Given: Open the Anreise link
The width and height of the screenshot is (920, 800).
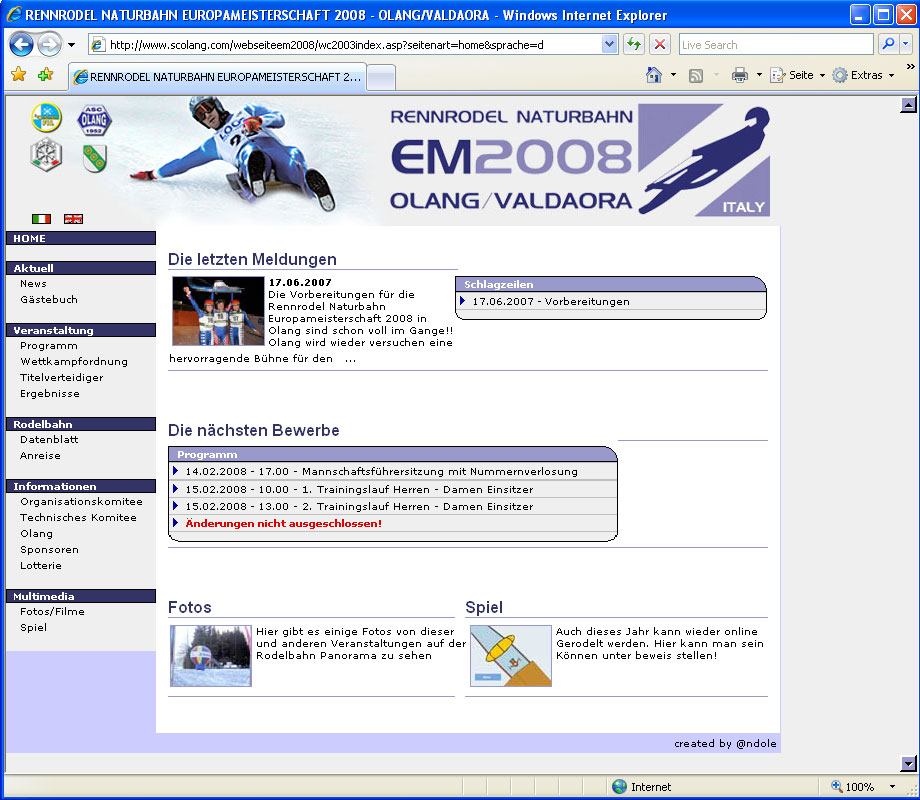Looking at the screenshot, I should click(x=40, y=455).
